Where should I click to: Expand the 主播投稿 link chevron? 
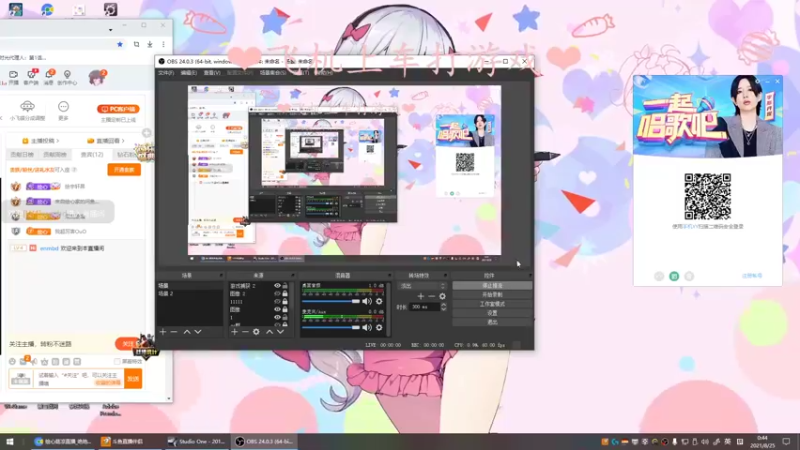point(58,141)
